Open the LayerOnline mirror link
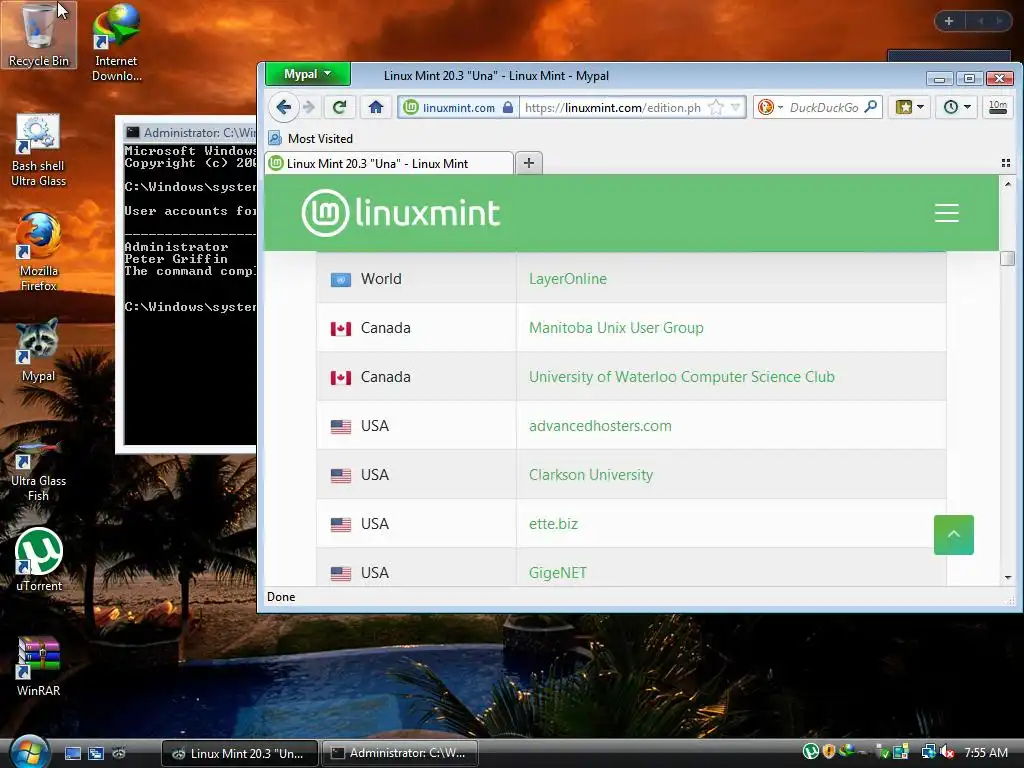This screenshot has width=1024, height=768. (x=568, y=279)
